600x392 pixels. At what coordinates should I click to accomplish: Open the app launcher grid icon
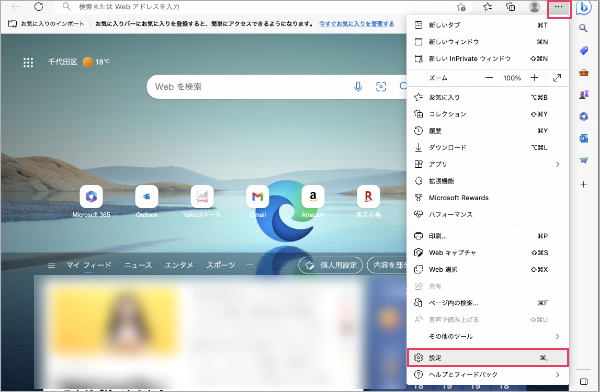pyautogui.click(x=28, y=62)
